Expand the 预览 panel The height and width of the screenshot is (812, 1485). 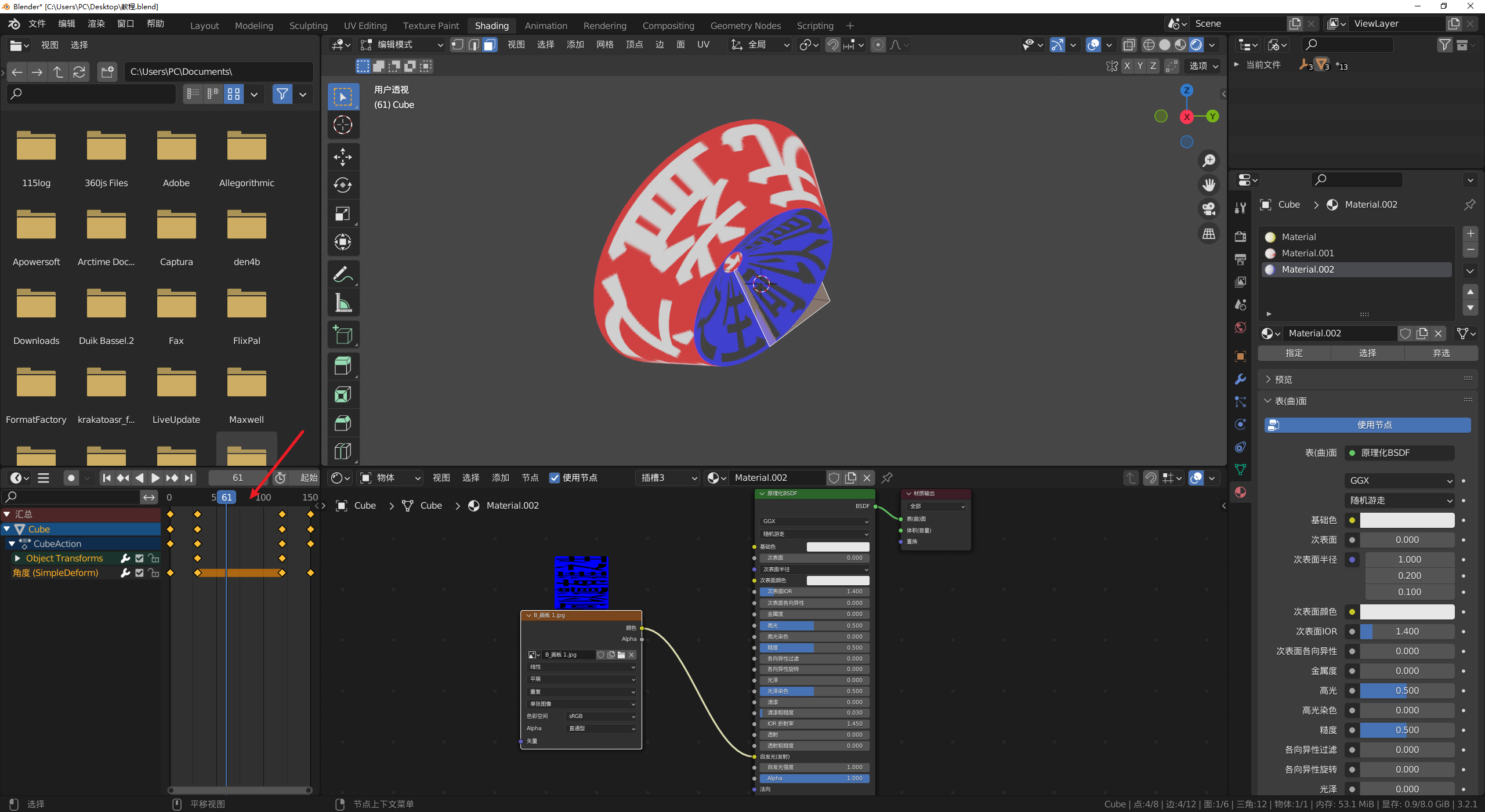(1283, 379)
